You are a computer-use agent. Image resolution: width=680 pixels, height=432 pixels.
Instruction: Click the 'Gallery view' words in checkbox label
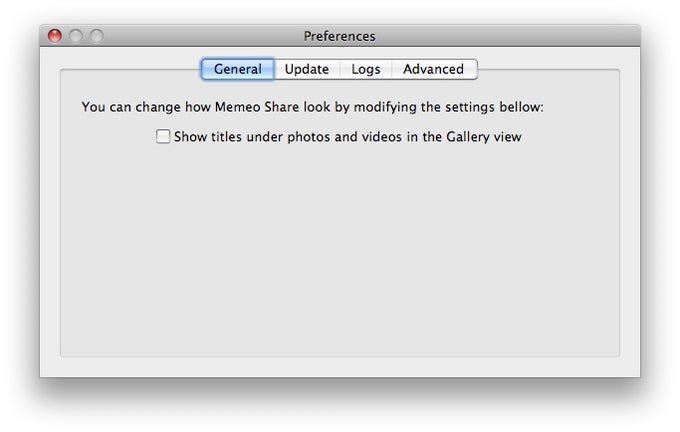pyautogui.click(x=483, y=137)
